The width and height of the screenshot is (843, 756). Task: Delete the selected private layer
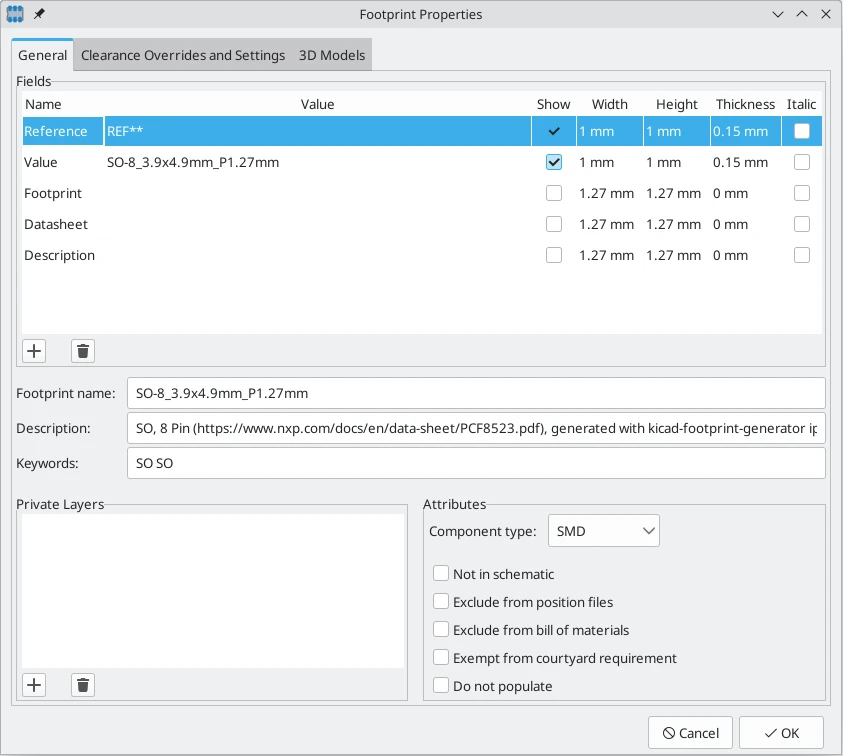pyautogui.click(x=84, y=685)
